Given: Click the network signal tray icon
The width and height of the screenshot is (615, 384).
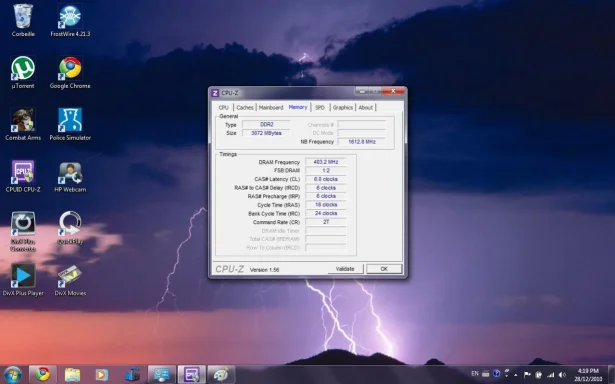Looking at the screenshot, I should 551,375.
